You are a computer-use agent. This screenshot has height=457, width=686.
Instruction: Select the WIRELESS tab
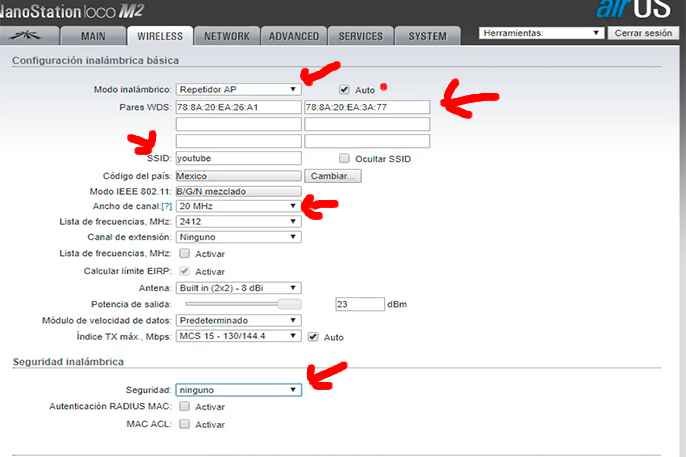tap(160, 36)
